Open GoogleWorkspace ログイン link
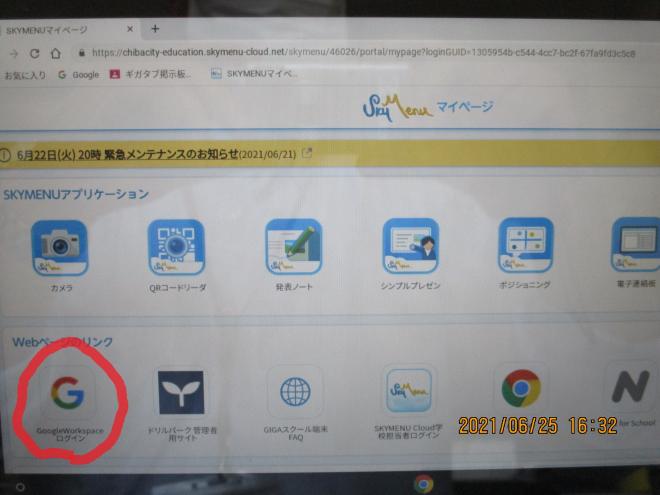 pyautogui.click(x=68, y=392)
